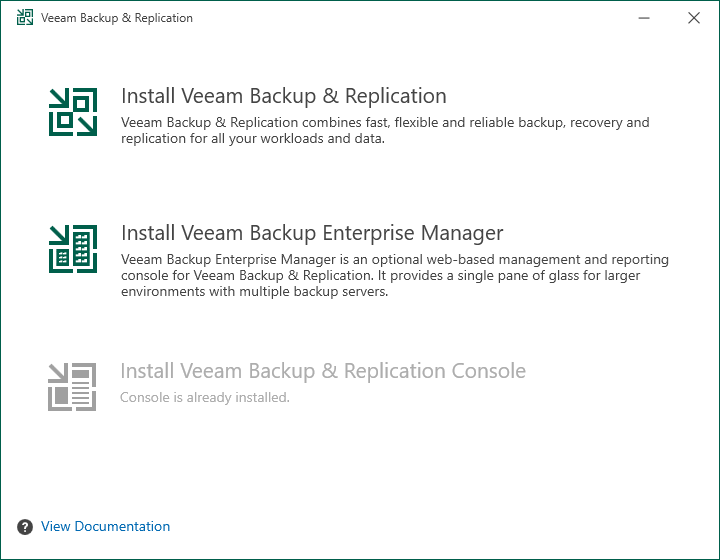720x560 pixels.
Task: Click the description starting 'Veeam Backup & Replication combines fast'
Action: click(385, 130)
